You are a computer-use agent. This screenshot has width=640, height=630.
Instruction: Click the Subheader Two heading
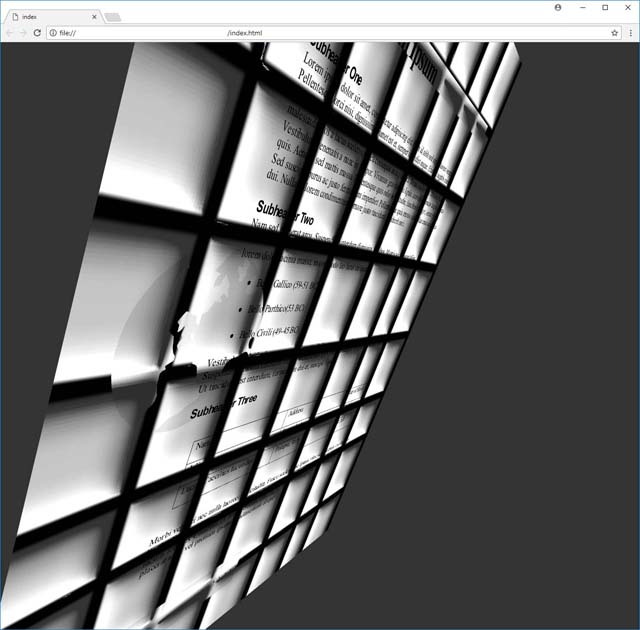click(x=292, y=213)
